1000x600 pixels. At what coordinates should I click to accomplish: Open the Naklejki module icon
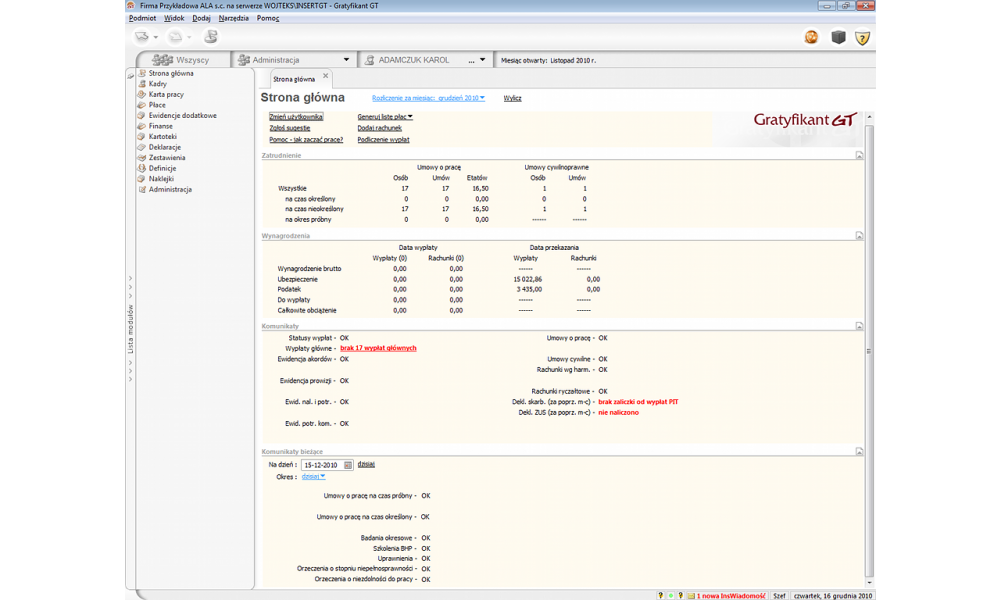tap(142, 179)
